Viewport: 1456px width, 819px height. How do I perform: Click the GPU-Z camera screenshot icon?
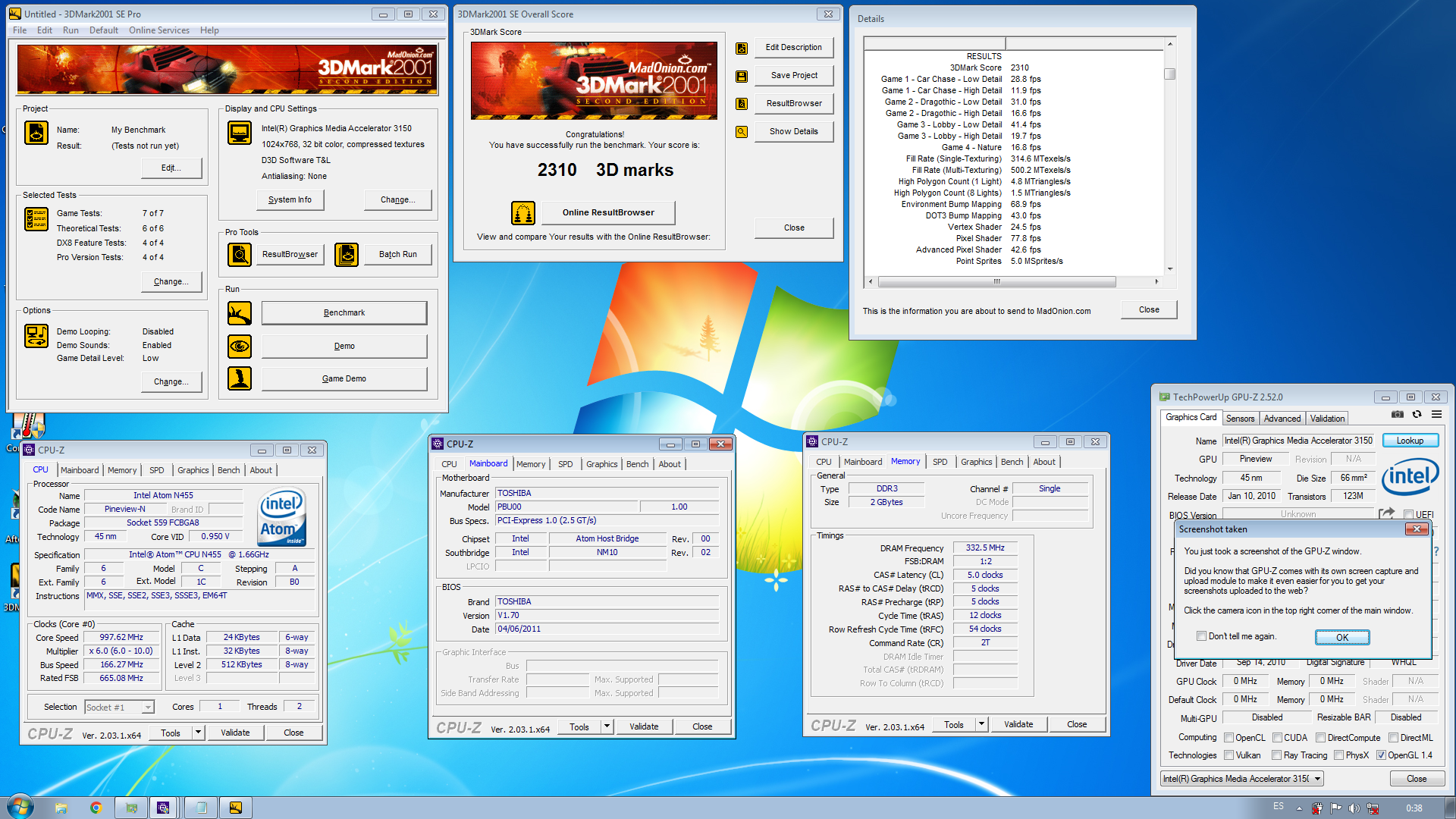coord(1397,415)
